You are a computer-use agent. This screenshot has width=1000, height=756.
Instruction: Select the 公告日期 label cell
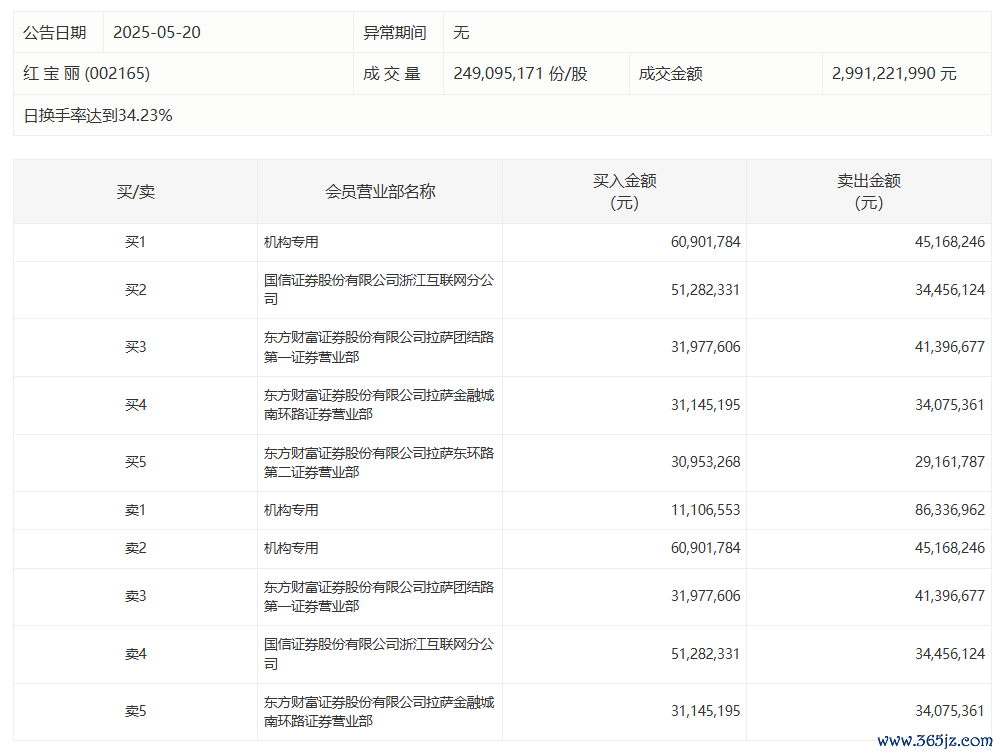click(55, 33)
